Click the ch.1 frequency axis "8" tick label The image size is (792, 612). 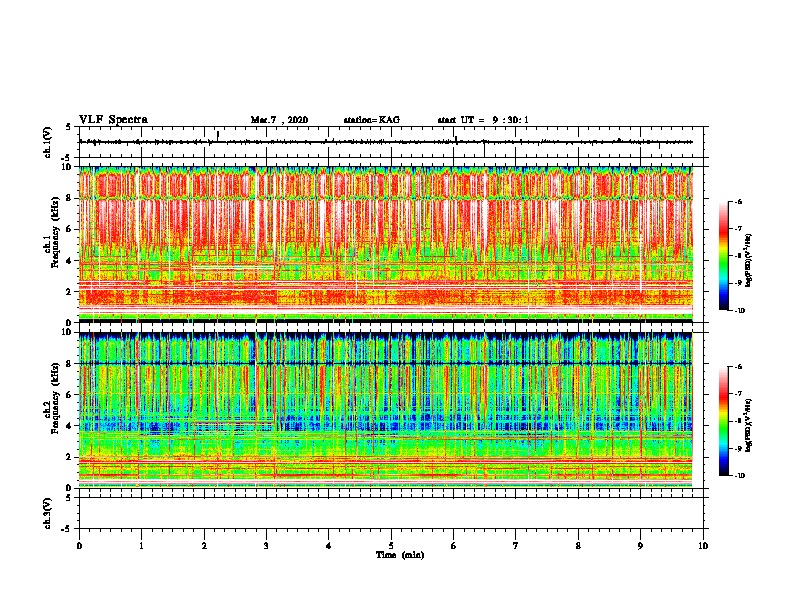pos(69,198)
